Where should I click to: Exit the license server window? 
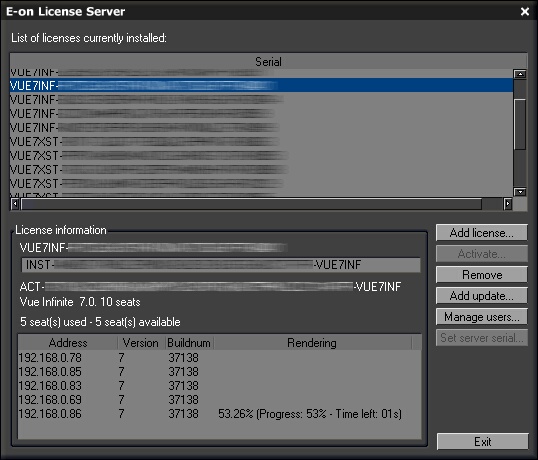(482, 441)
